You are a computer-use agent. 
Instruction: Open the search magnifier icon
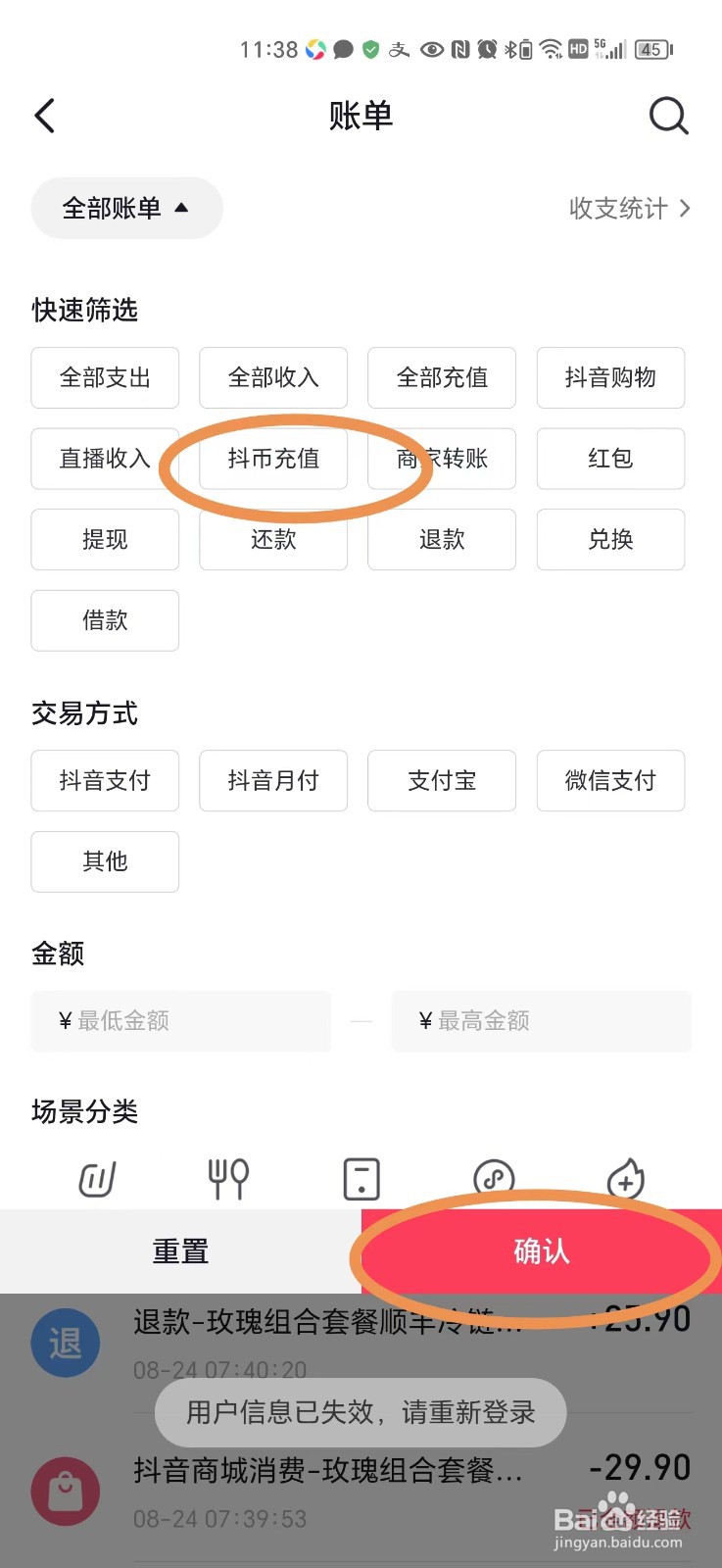click(669, 116)
